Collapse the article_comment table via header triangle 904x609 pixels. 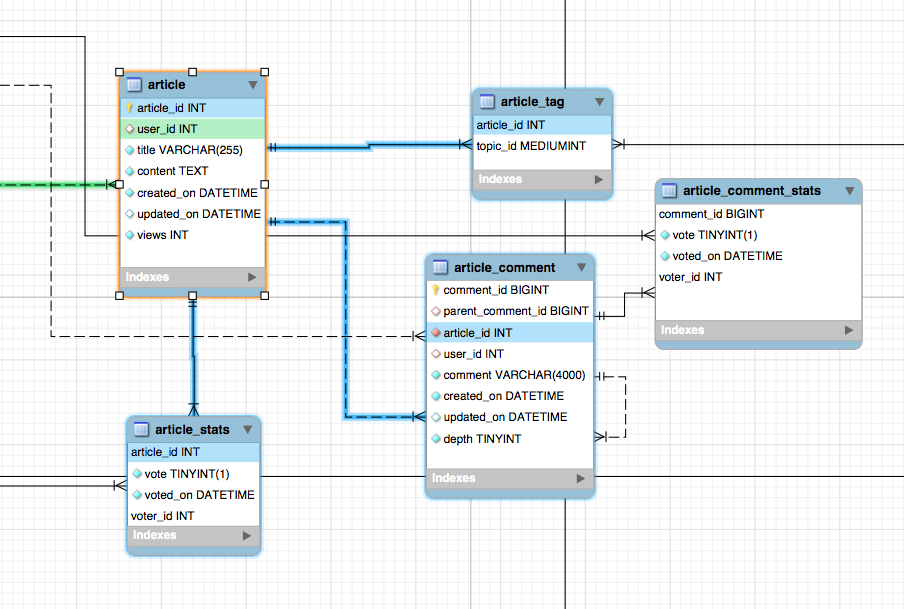tap(581, 267)
